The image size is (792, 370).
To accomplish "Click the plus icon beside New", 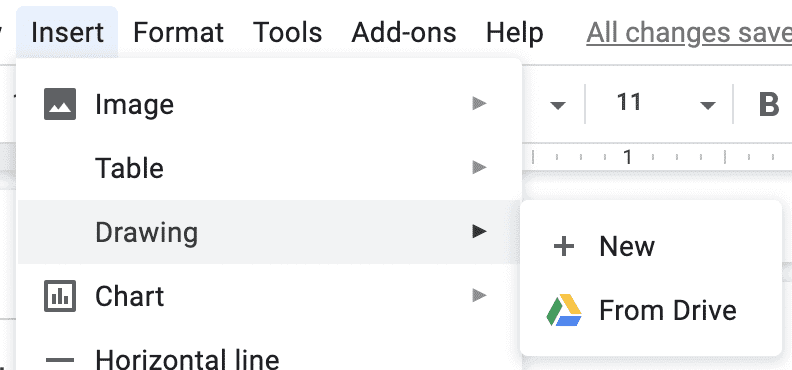I will 564,247.
